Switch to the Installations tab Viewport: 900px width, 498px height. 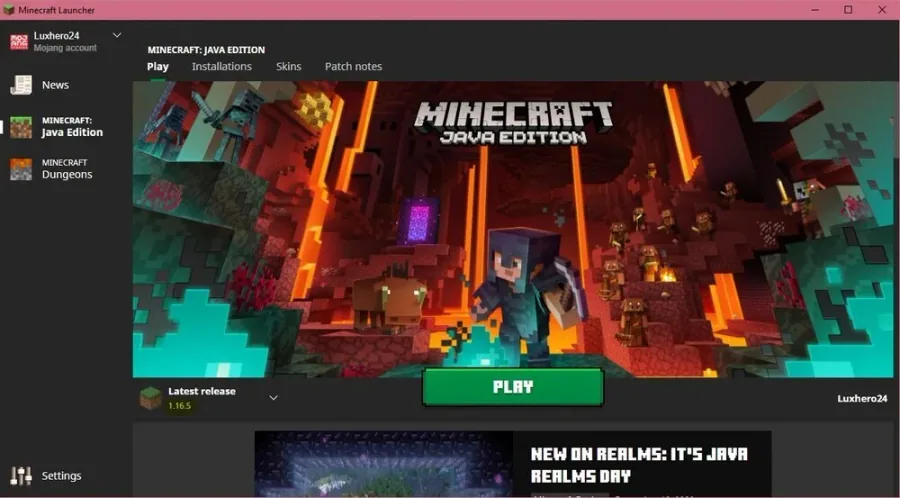(222, 67)
